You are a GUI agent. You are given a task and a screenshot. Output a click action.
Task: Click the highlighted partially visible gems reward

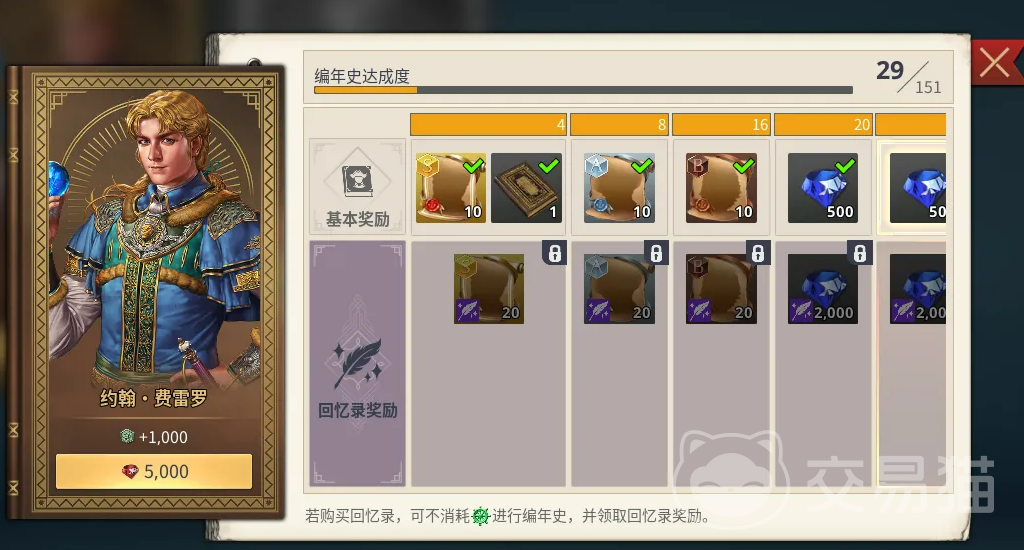(916, 188)
